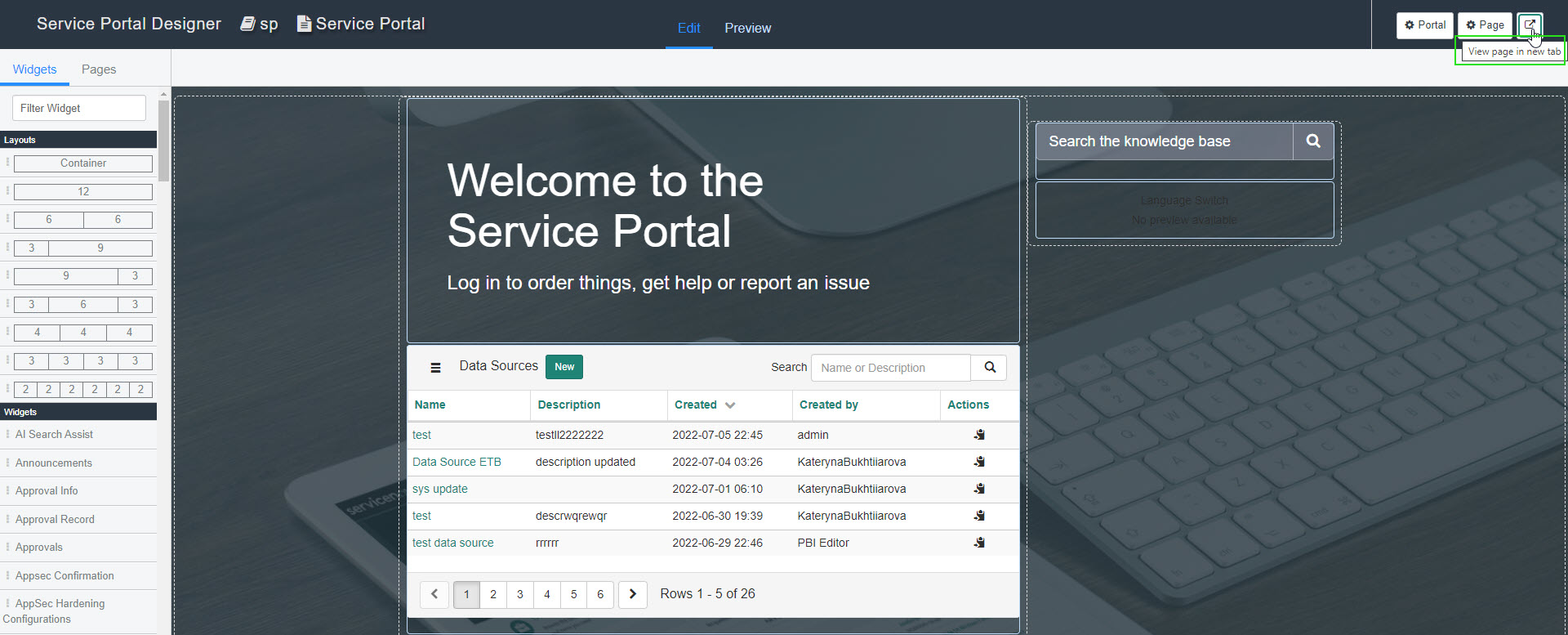Sort by Created column chevron

click(730, 405)
